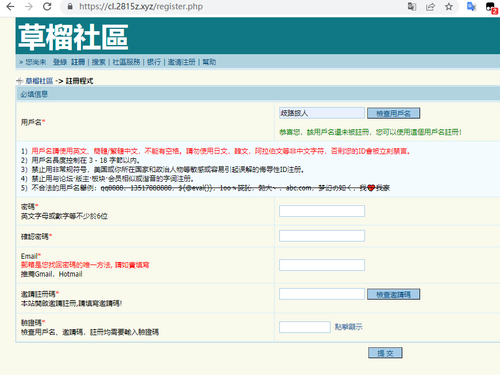Go back using the browser back arrow
This screenshot has height=375, width=500.
10,7
